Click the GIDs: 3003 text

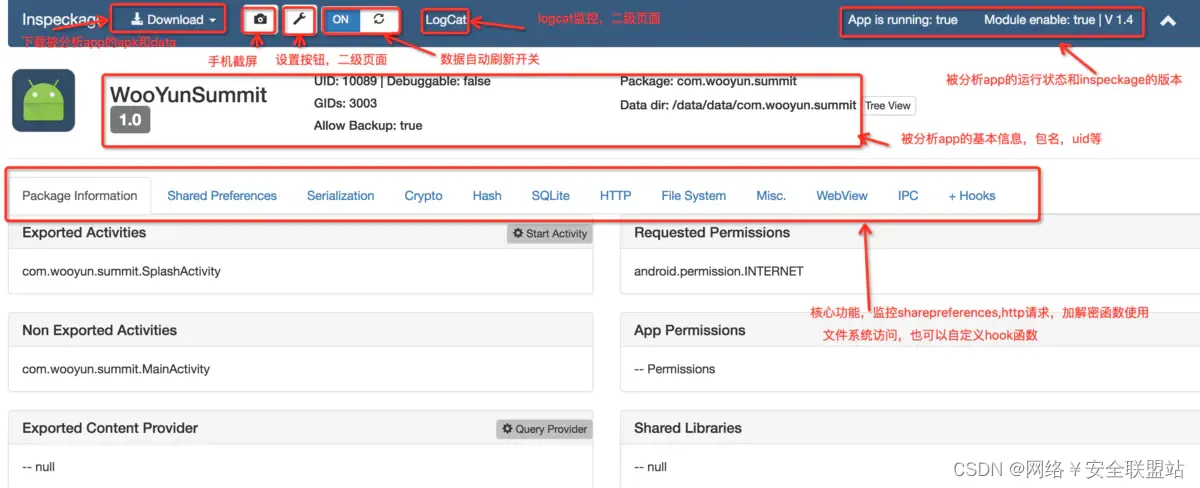pos(346,103)
